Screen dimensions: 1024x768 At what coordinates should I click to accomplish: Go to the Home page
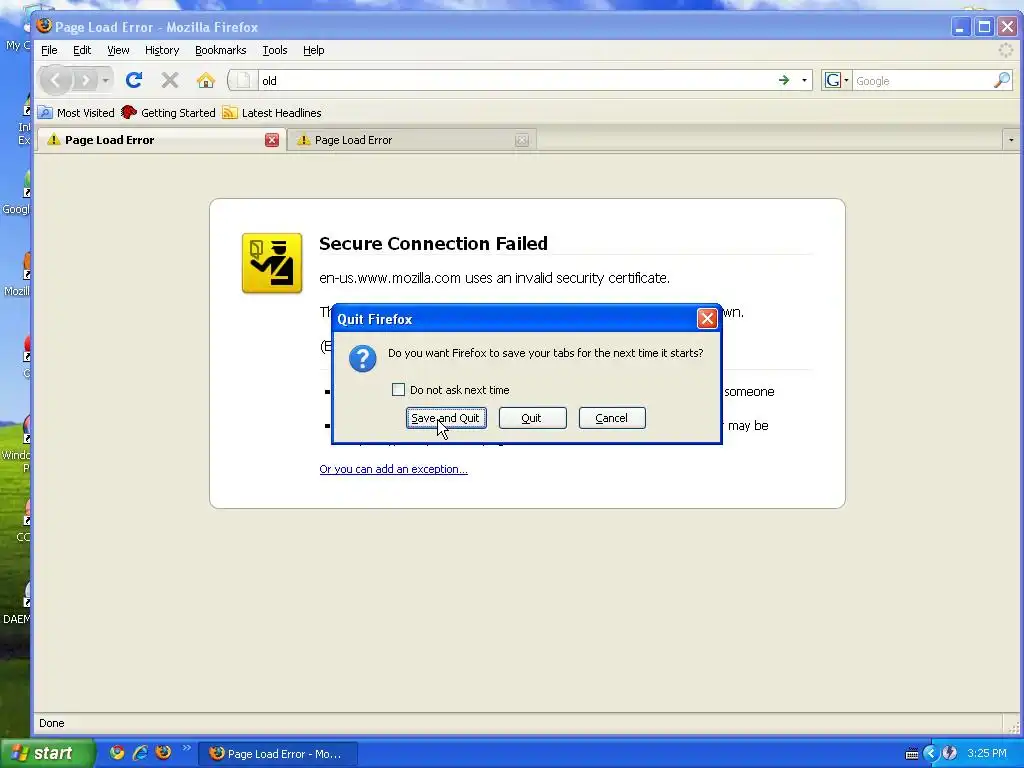click(x=206, y=80)
